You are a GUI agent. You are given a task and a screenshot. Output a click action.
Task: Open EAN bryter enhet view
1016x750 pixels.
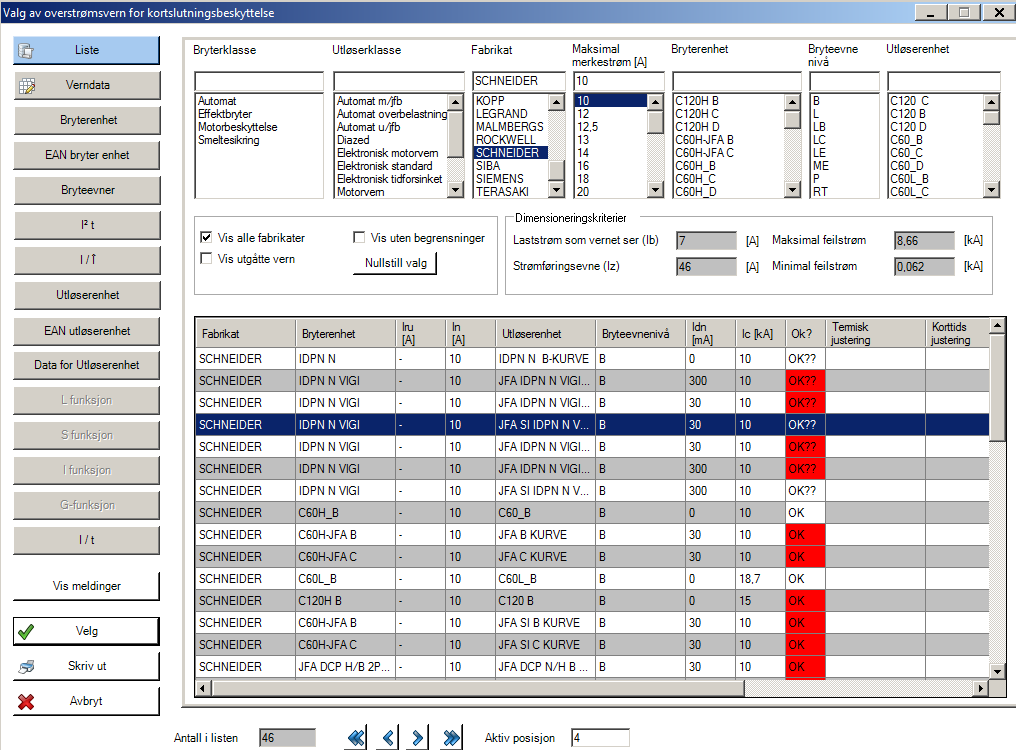(87, 155)
